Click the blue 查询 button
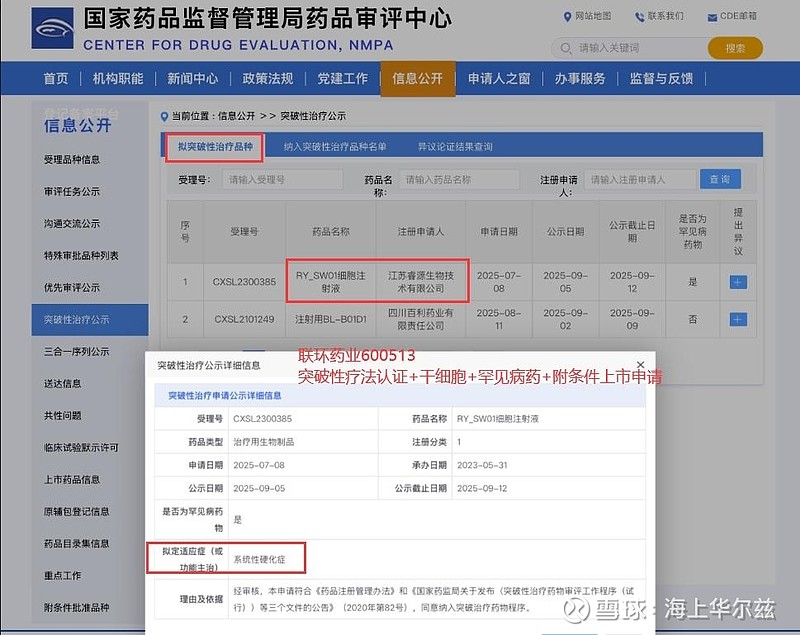800x635 pixels. 720,179
